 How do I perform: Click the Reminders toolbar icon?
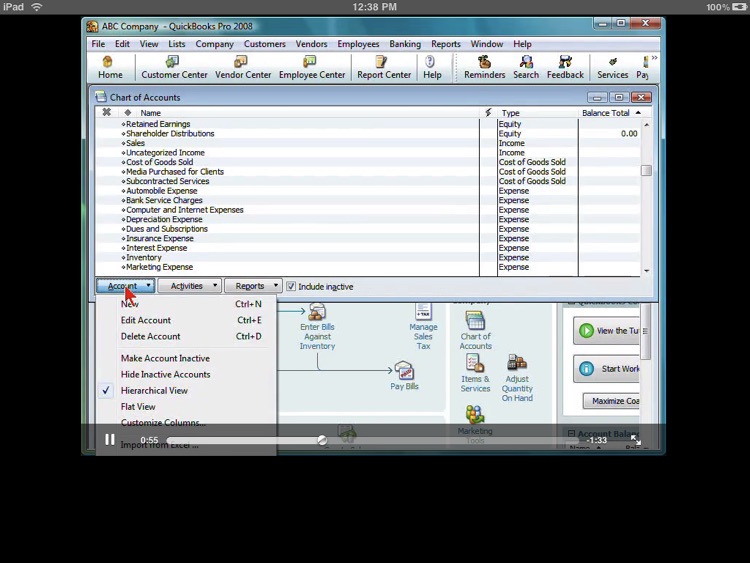[484, 67]
